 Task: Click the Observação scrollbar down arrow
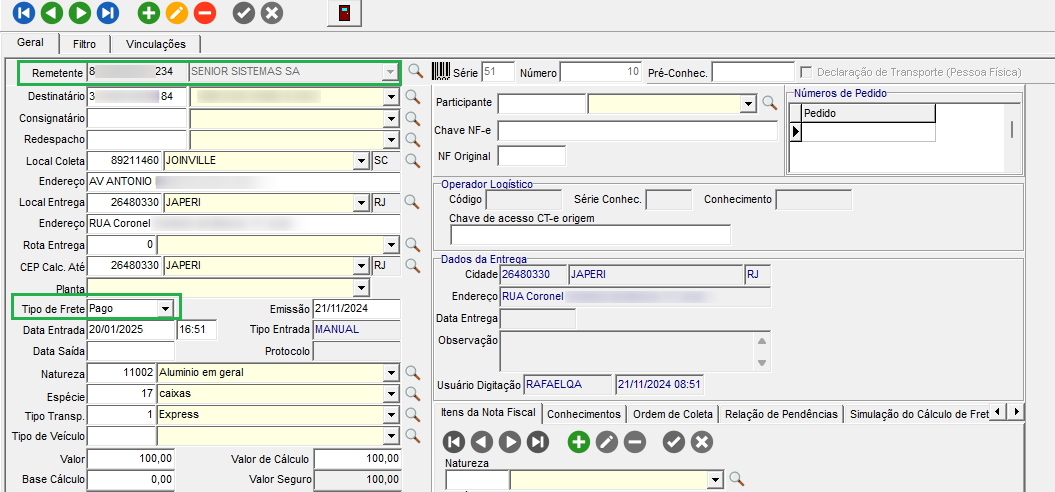coord(762,362)
